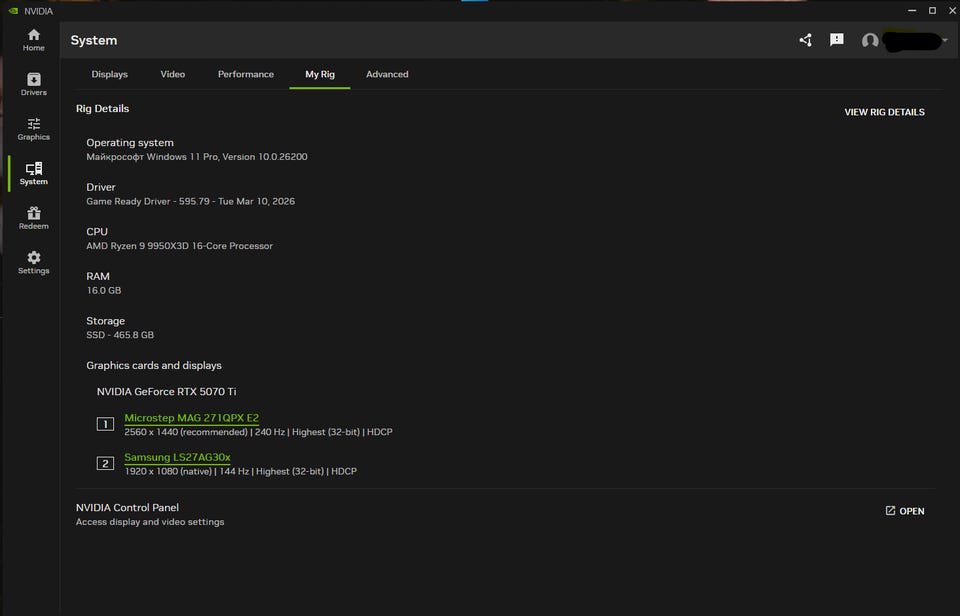Open the Drivers section in sidebar
Screen dimensions: 960x616
34,85
